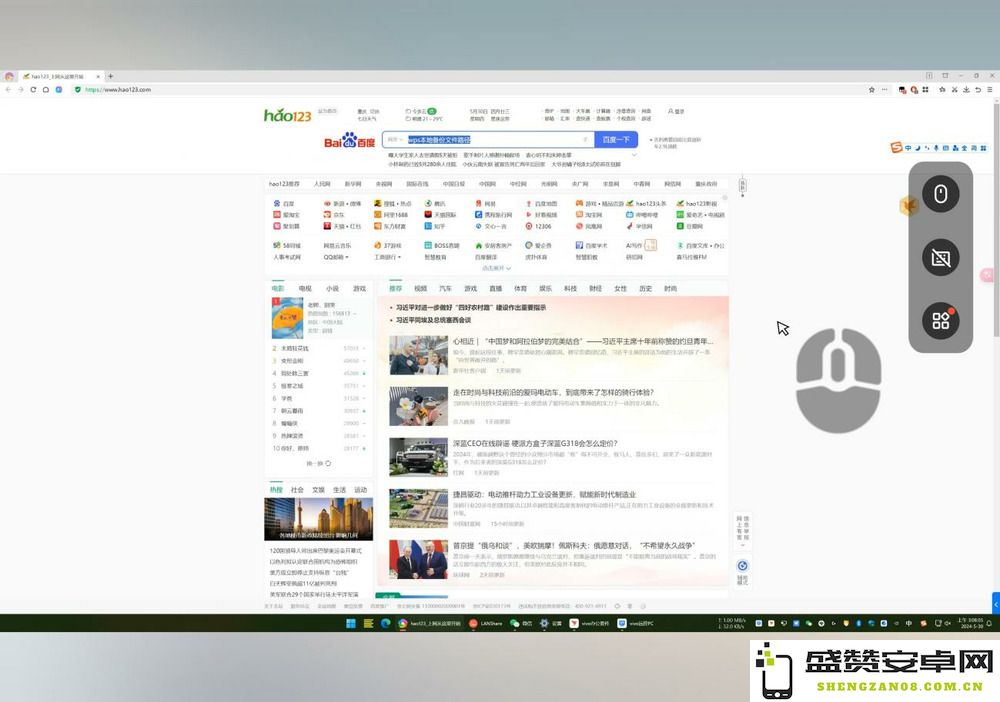
Task: Open the 中国日报 link in nav bar
Action: point(454,184)
